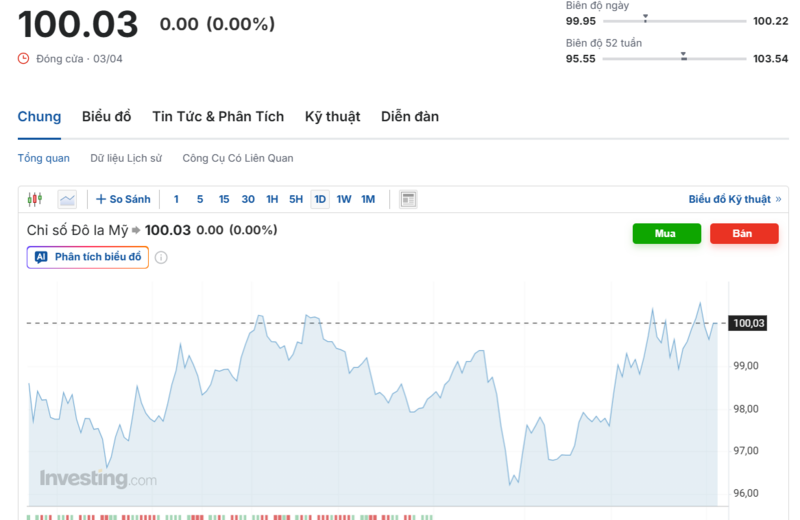This screenshot has width=800, height=520.
Task: Select the 1D time interval
Action: [320, 199]
